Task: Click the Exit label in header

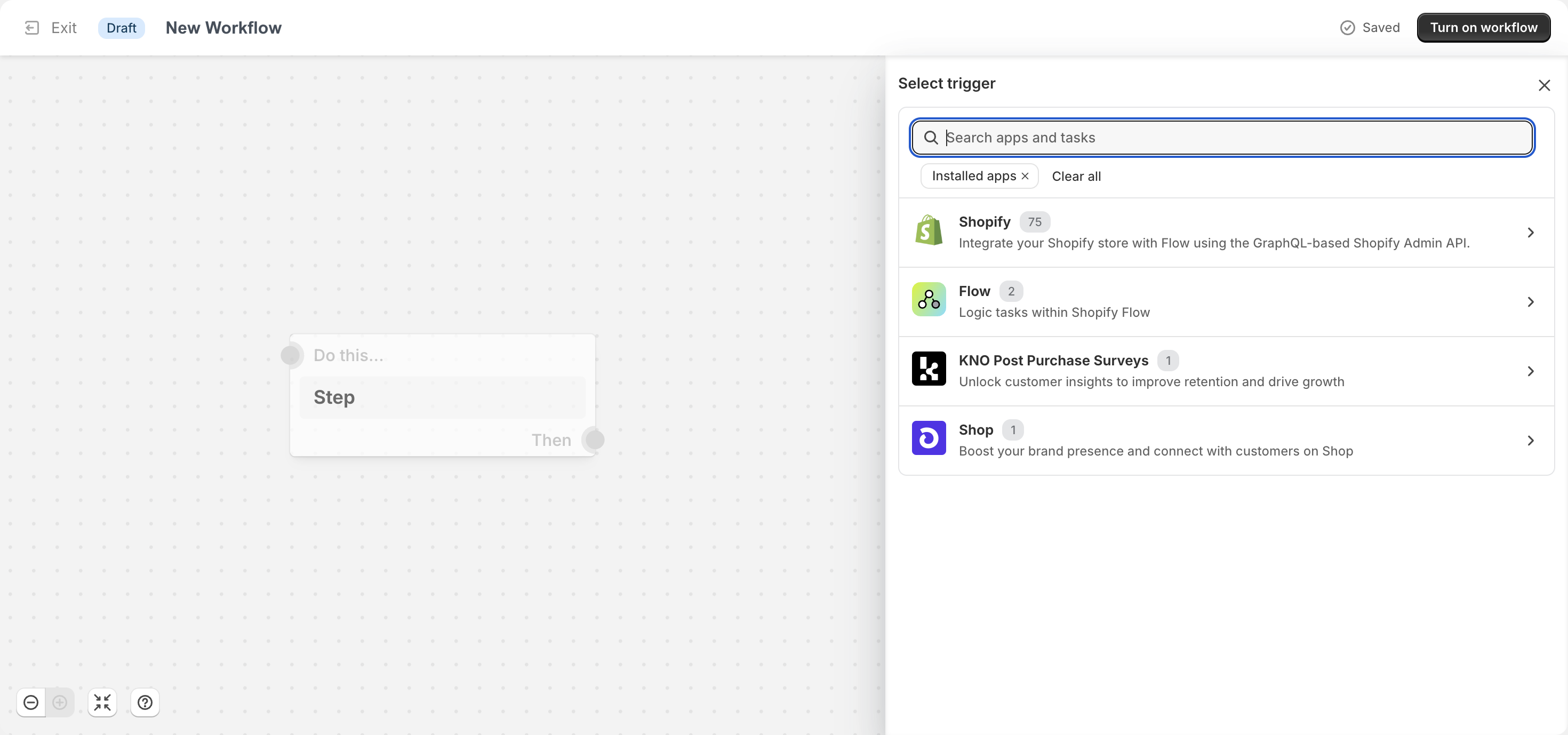Action: [x=64, y=28]
